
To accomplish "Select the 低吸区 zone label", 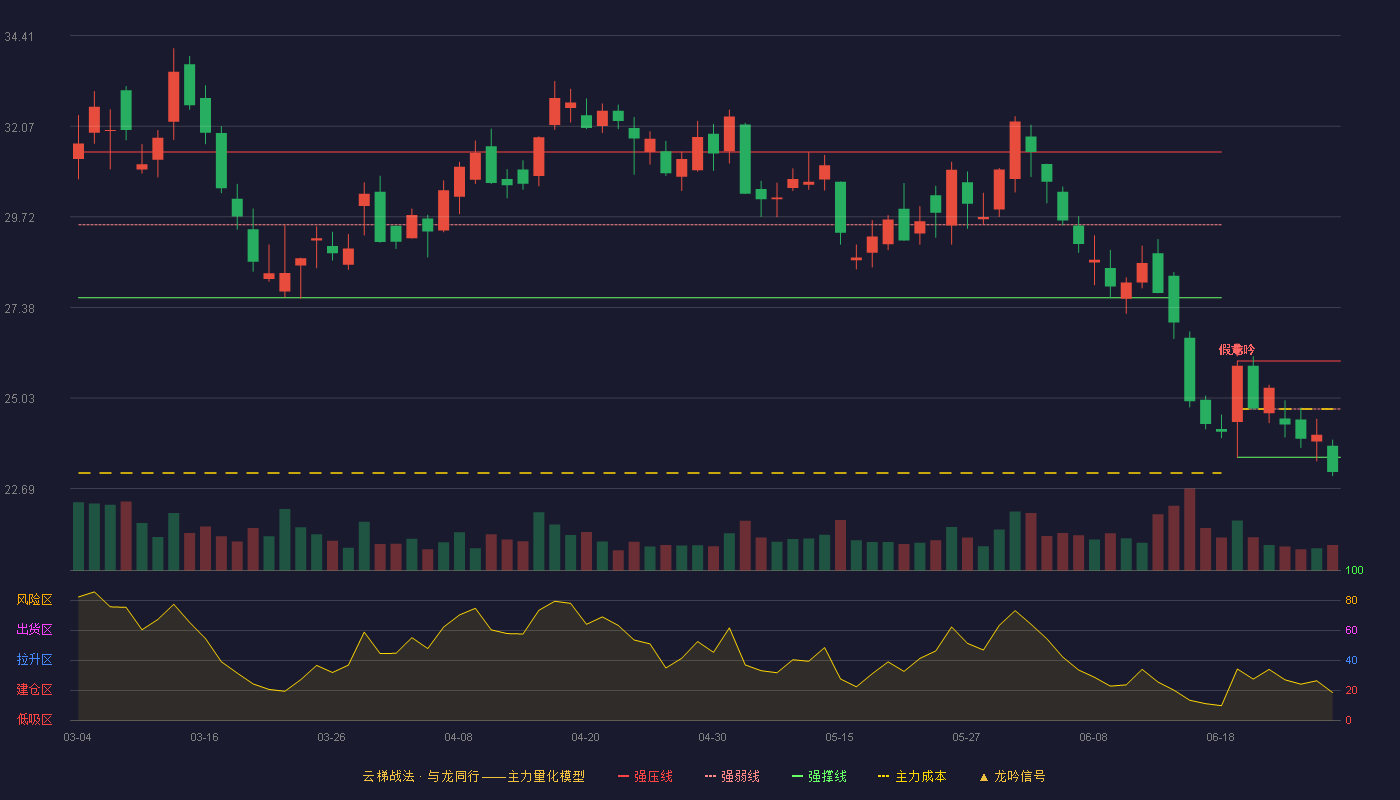I will click(x=34, y=719).
